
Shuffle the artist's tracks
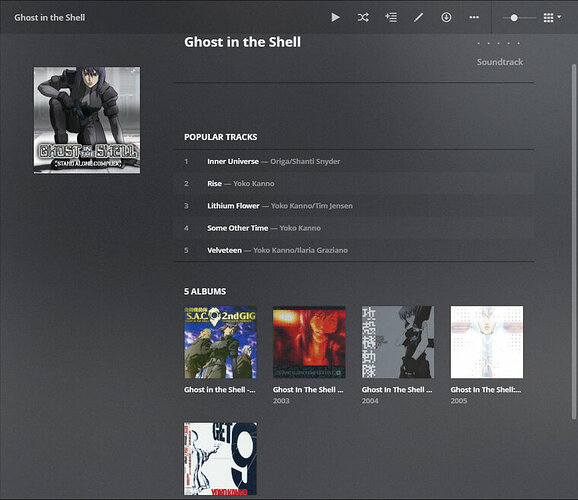[363, 17]
